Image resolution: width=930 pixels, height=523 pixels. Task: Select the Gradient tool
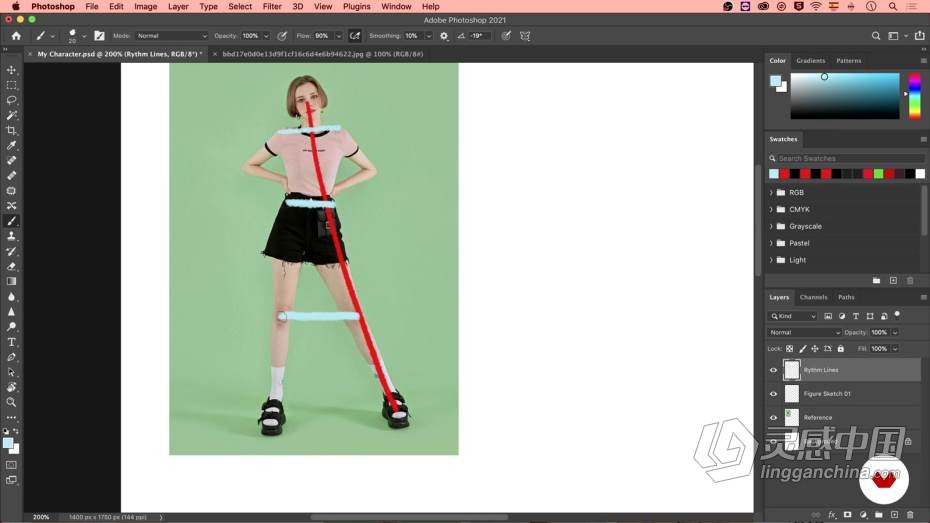[x=11, y=281]
